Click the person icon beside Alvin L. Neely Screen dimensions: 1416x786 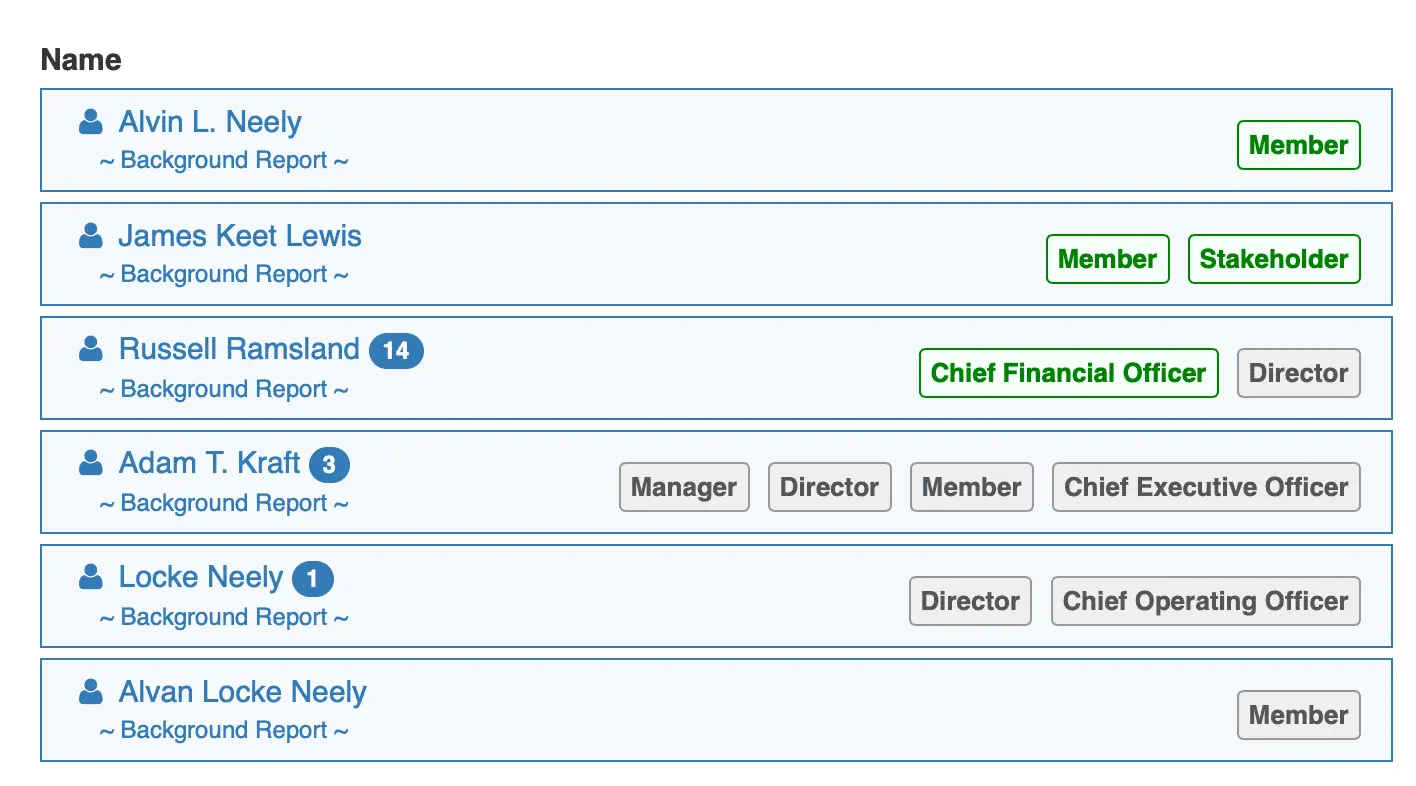click(91, 122)
